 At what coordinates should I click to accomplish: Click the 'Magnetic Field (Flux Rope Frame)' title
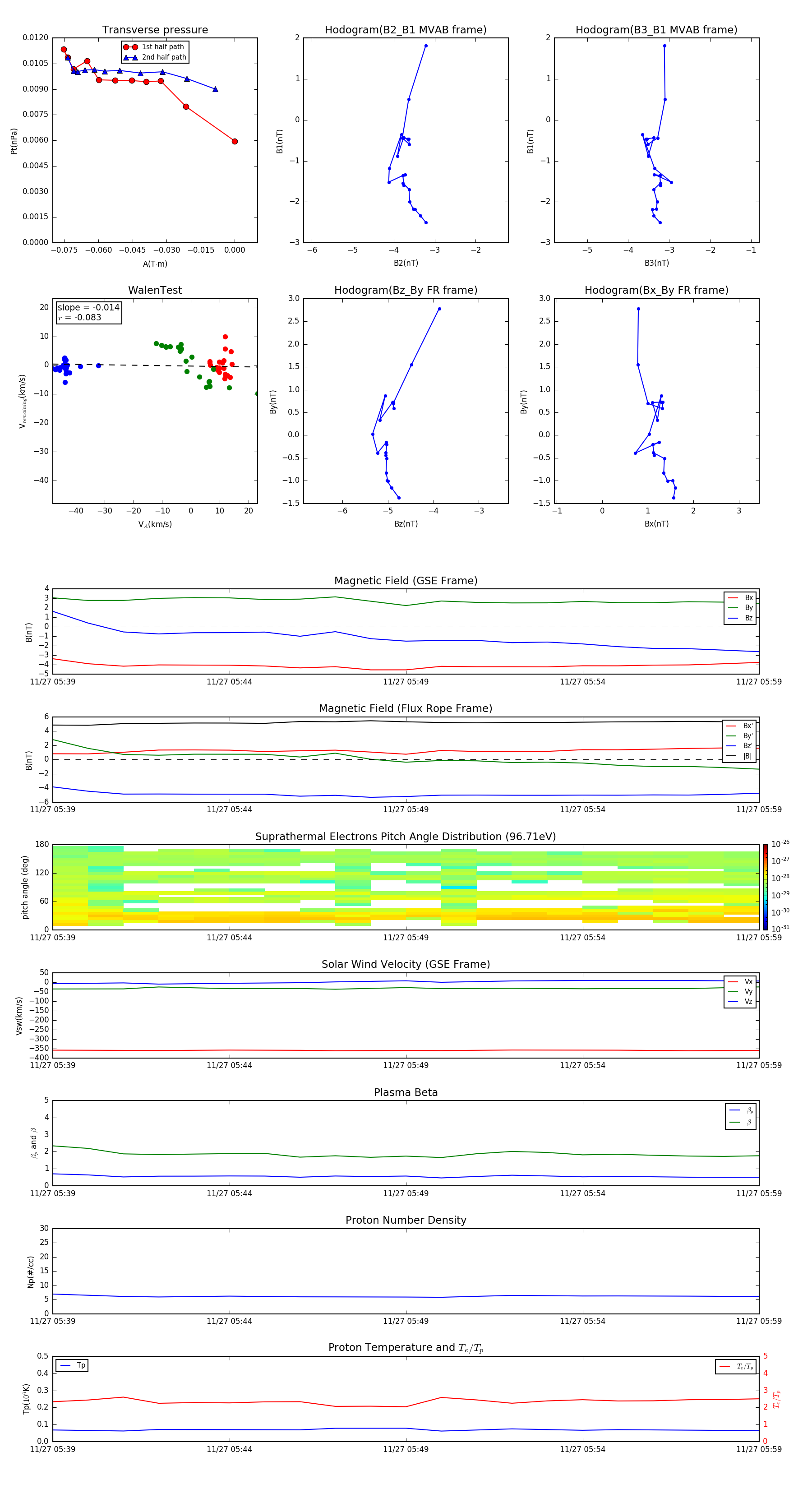pyautogui.click(x=406, y=709)
